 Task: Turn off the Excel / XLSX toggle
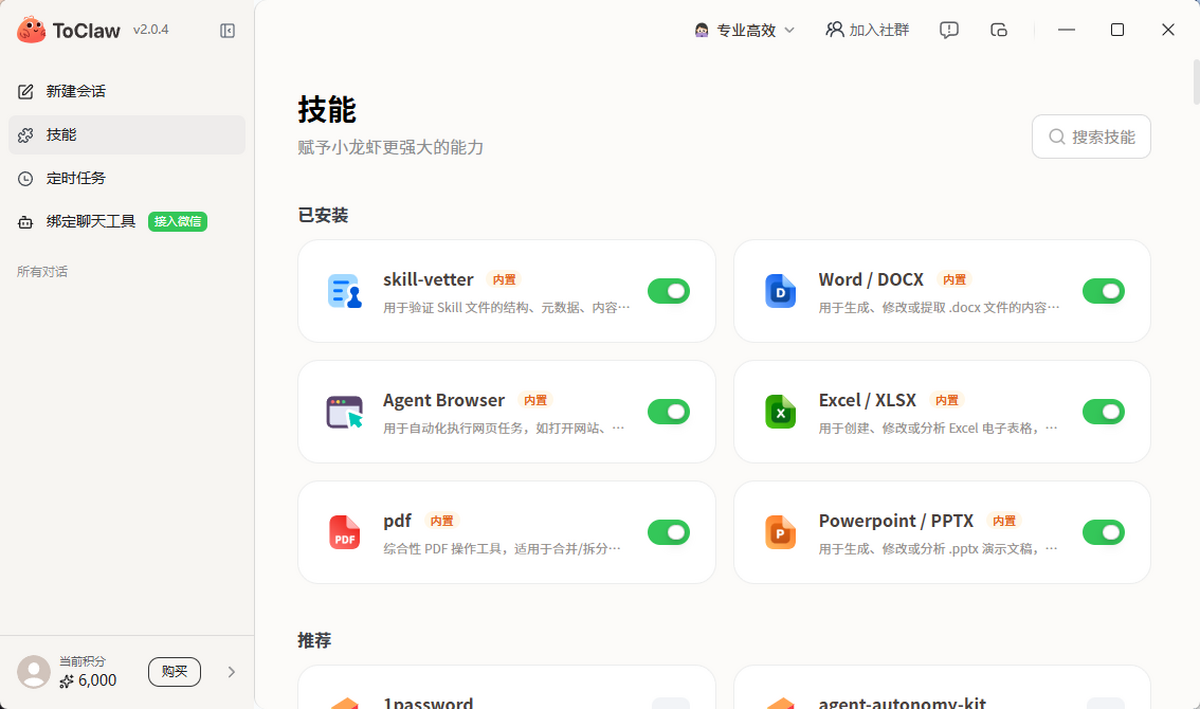point(1103,412)
